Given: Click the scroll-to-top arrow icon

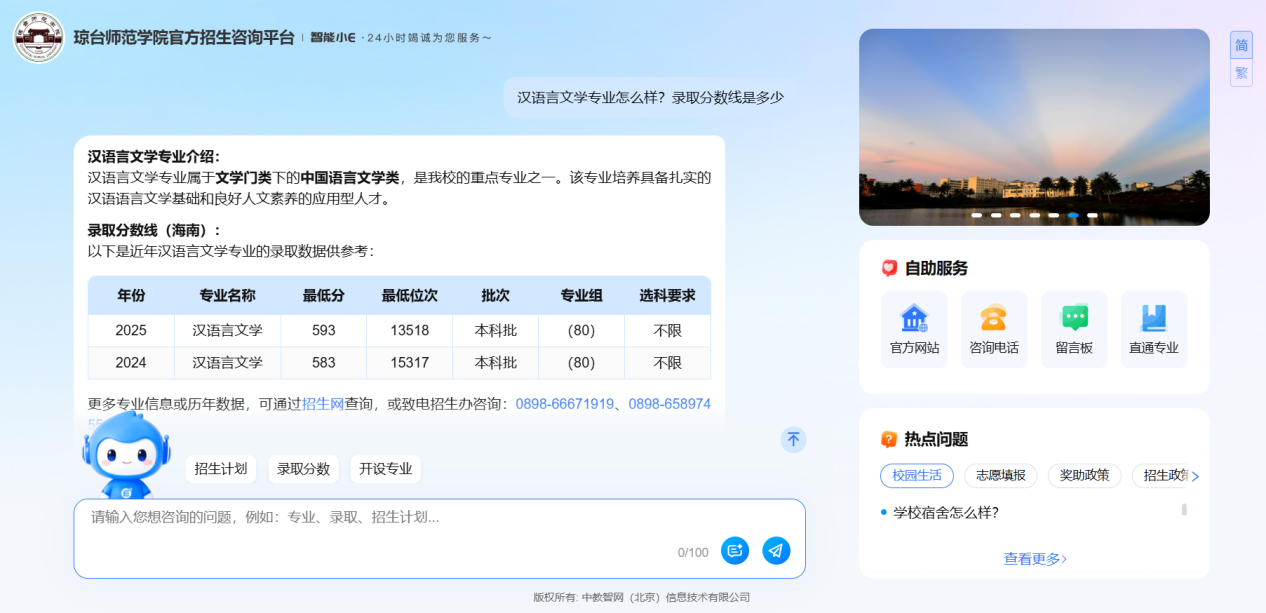Looking at the screenshot, I should 793,439.
